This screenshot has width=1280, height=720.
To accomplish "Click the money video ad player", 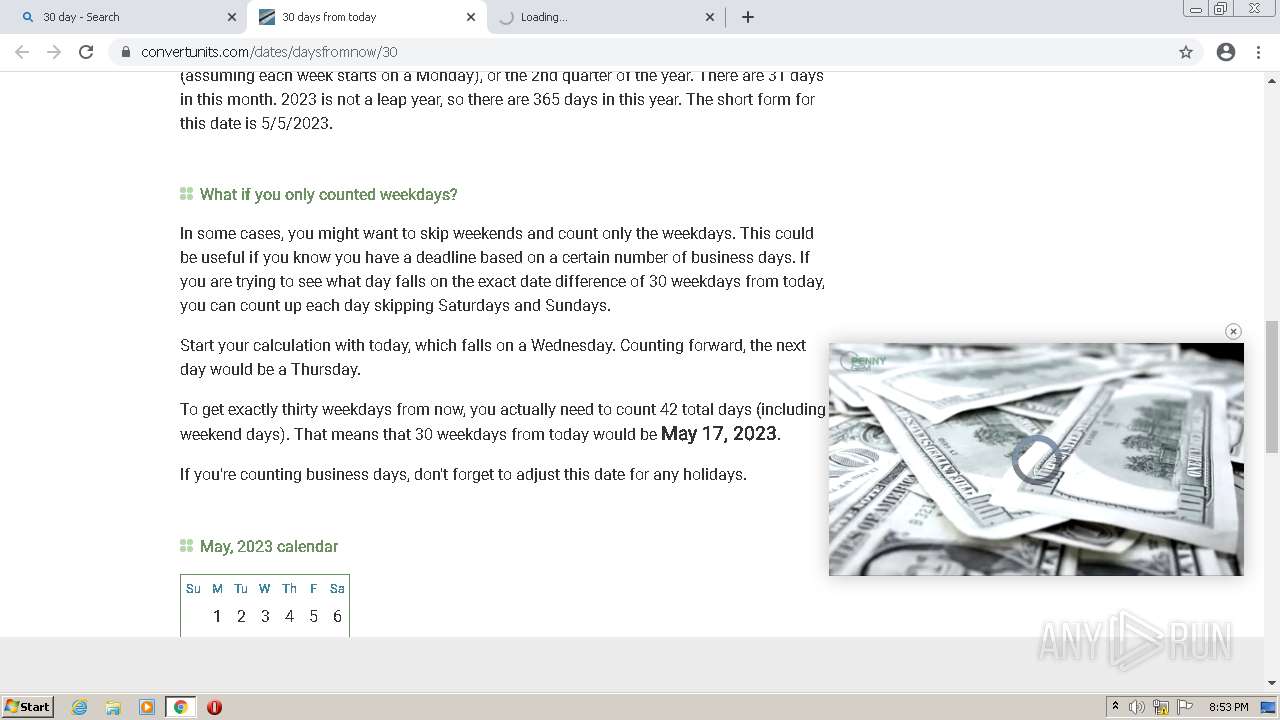I will (x=1036, y=459).
